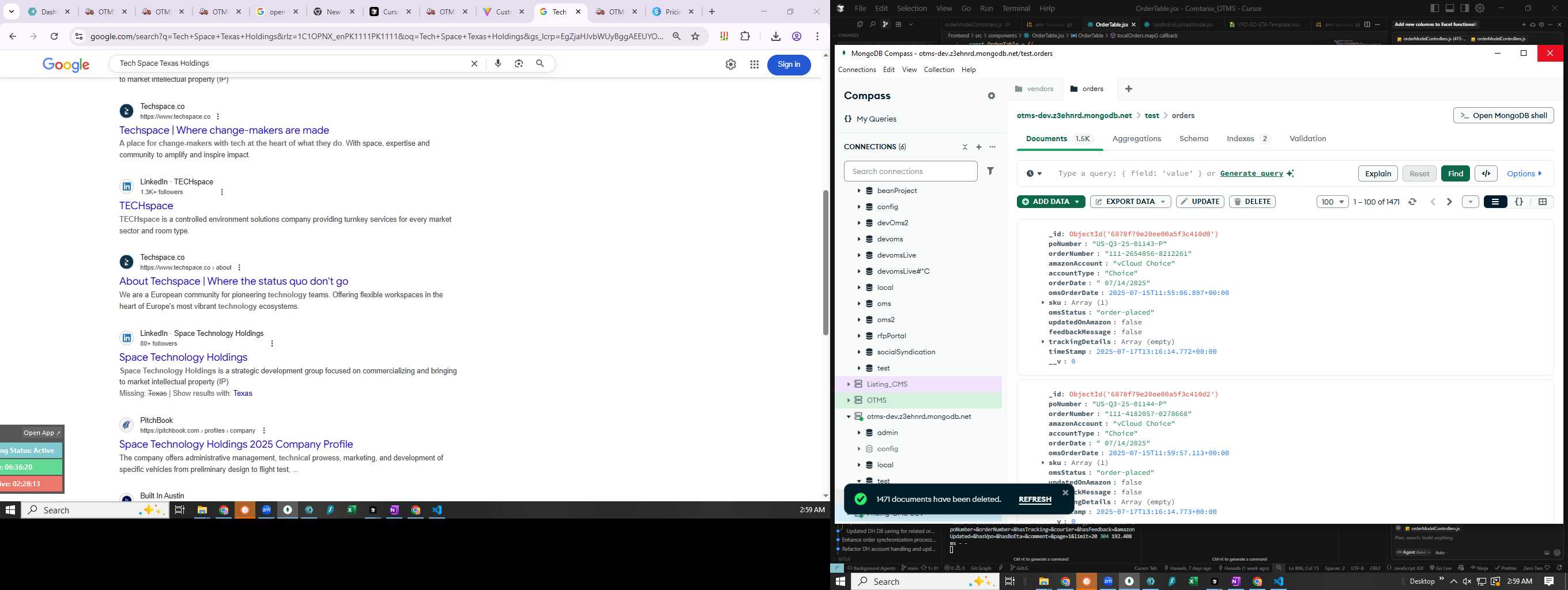Switch to JSON view of documents
The image size is (1568, 590).
pyautogui.click(x=1518, y=202)
